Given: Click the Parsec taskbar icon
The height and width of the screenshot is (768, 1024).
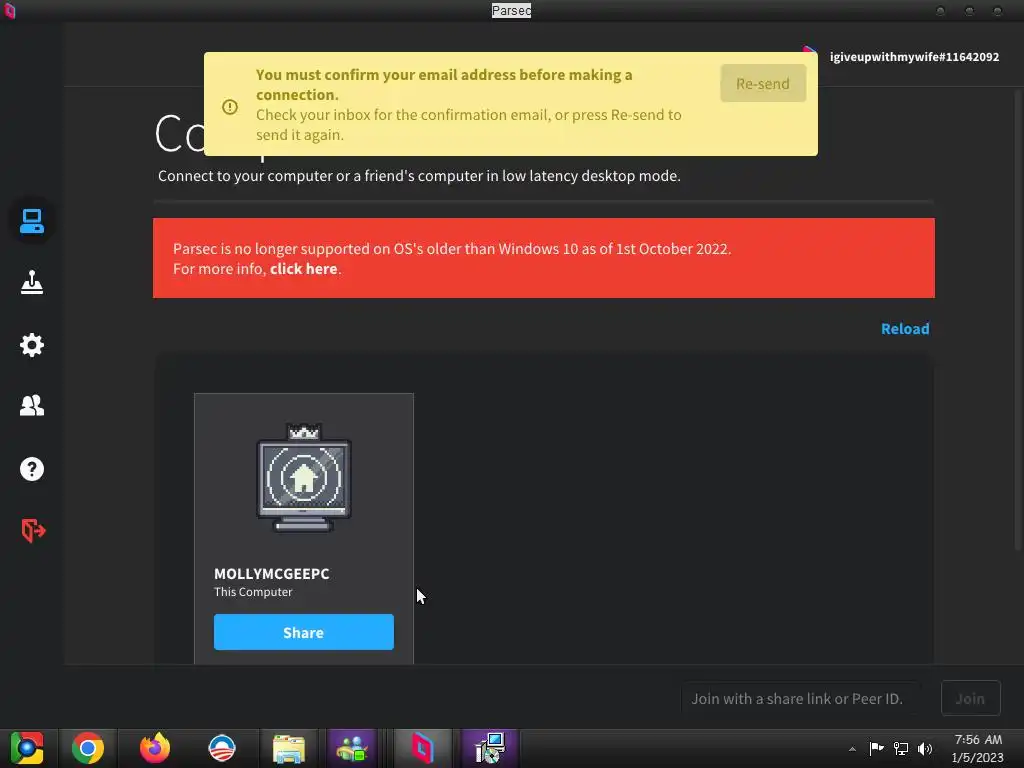Looking at the screenshot, I should [422, 748].
